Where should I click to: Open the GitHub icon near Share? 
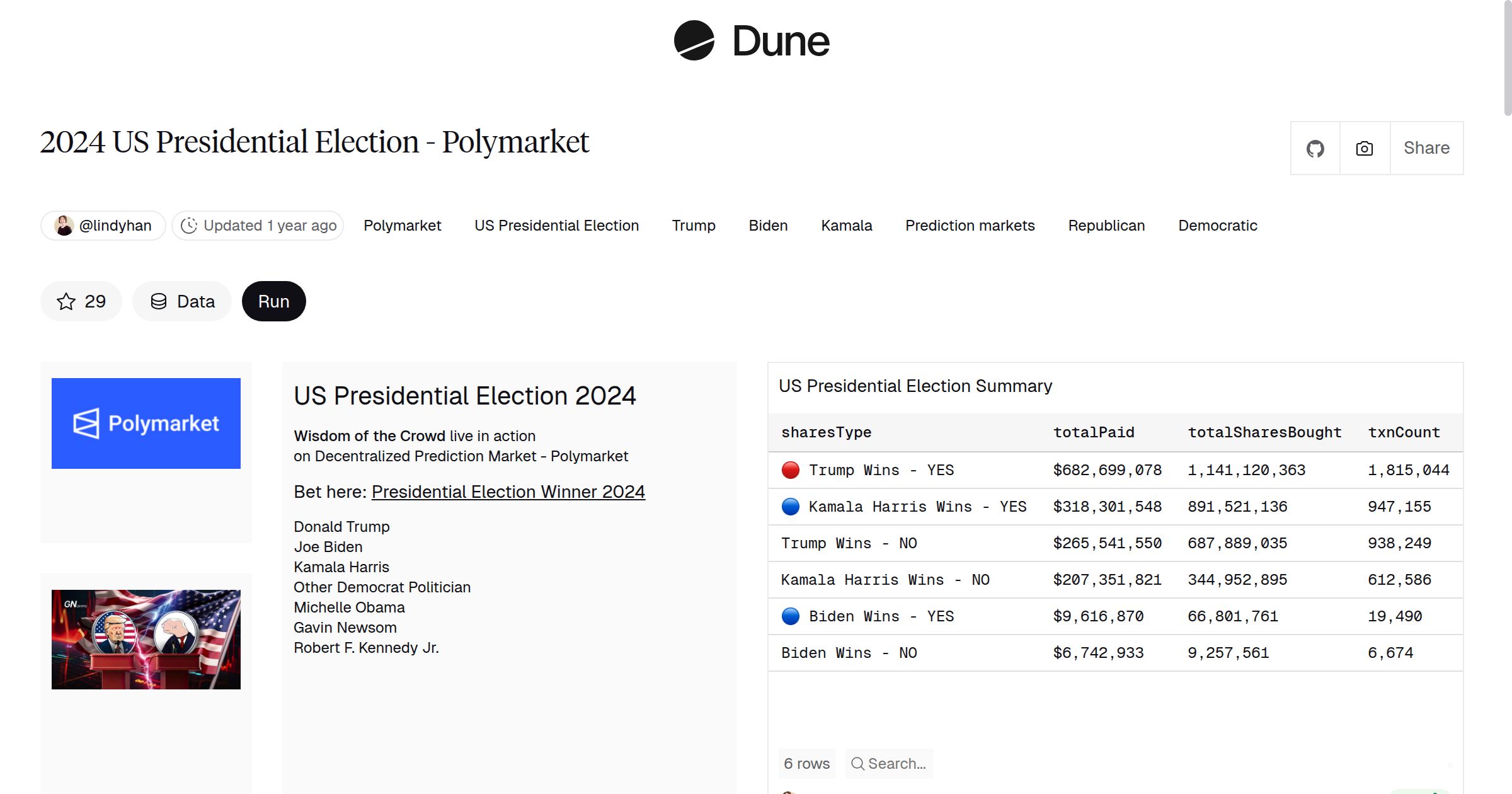pos(1315,147)
